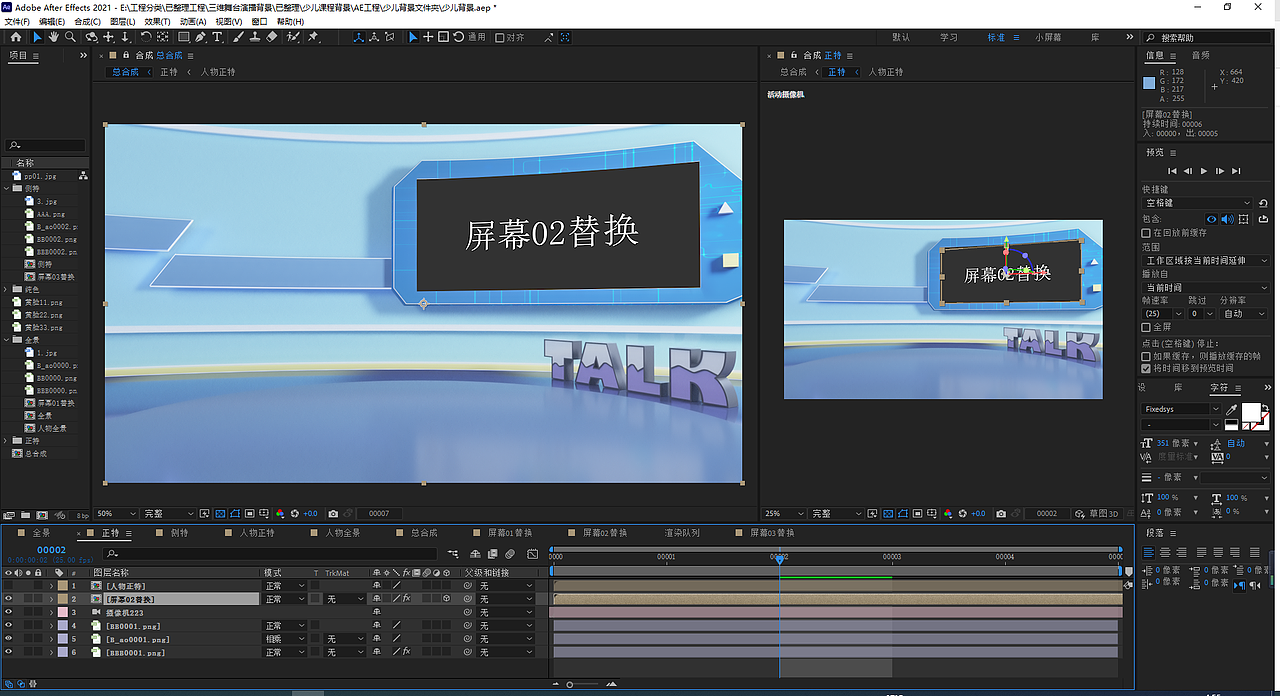Hide layer 屏幕02替换 with eye toggle
1280x696 pixels.
[9, 599]
